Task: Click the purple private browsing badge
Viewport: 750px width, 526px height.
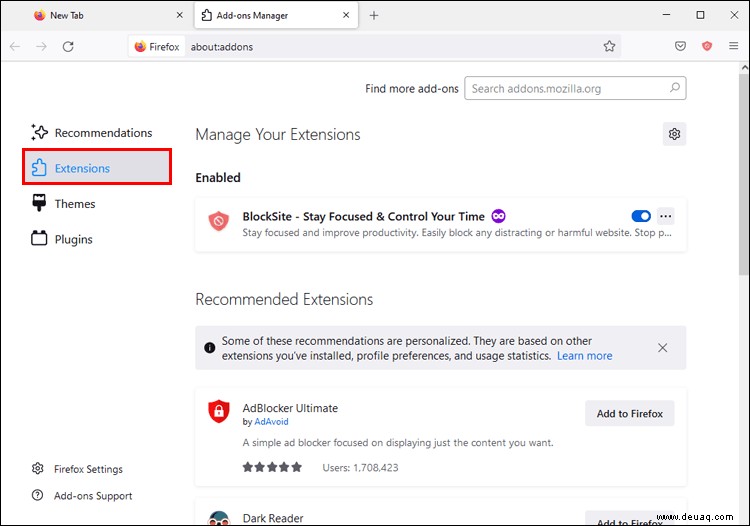Action: [x=498, y=216]
